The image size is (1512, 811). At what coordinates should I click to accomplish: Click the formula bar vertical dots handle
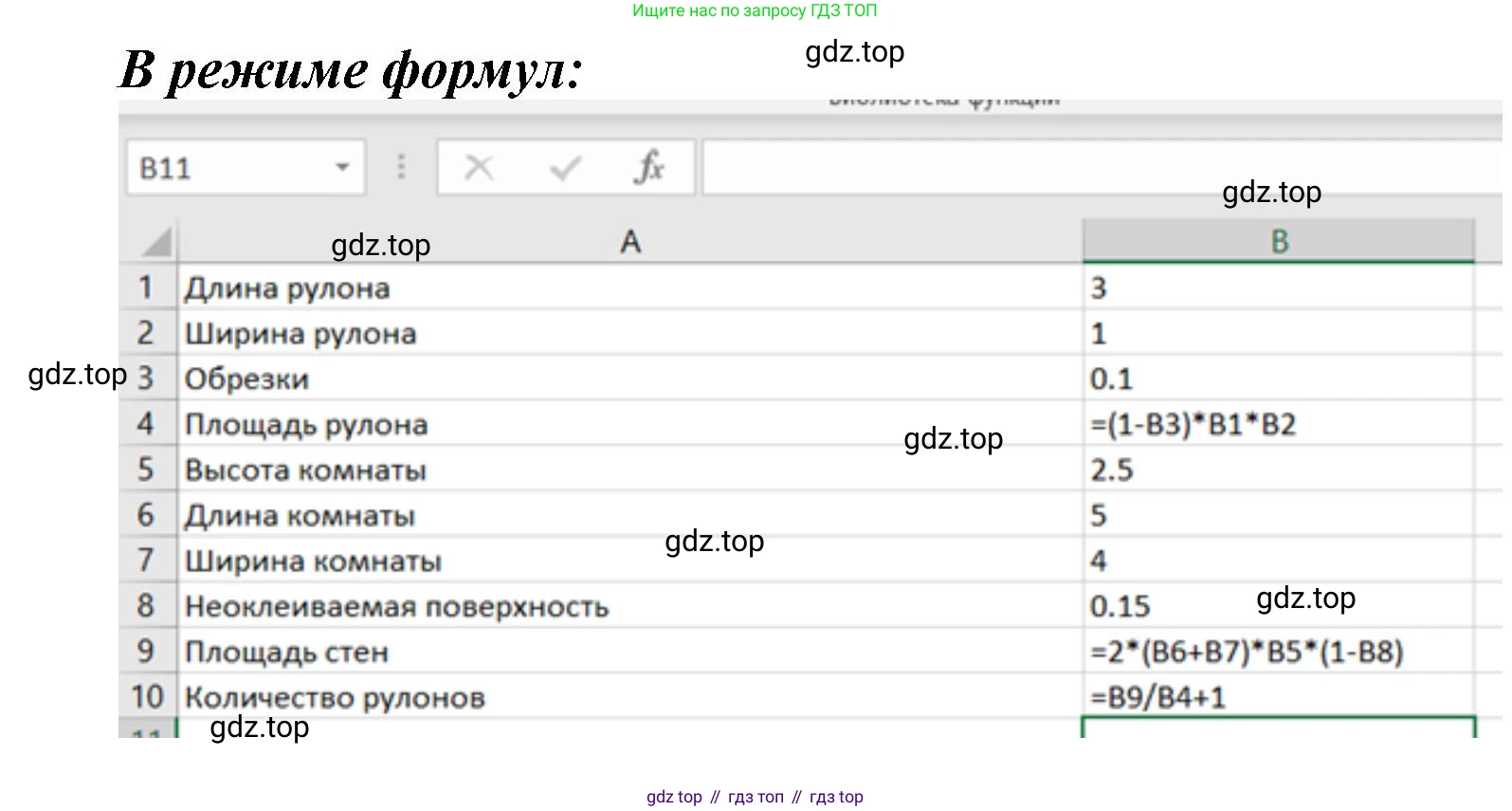point(402,168)
